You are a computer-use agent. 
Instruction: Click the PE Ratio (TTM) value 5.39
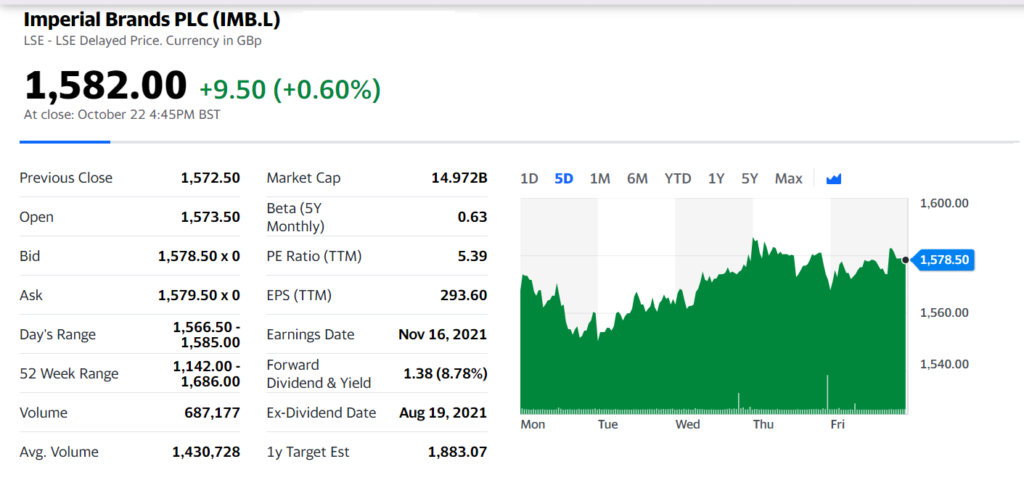click(x=473, y=256)
